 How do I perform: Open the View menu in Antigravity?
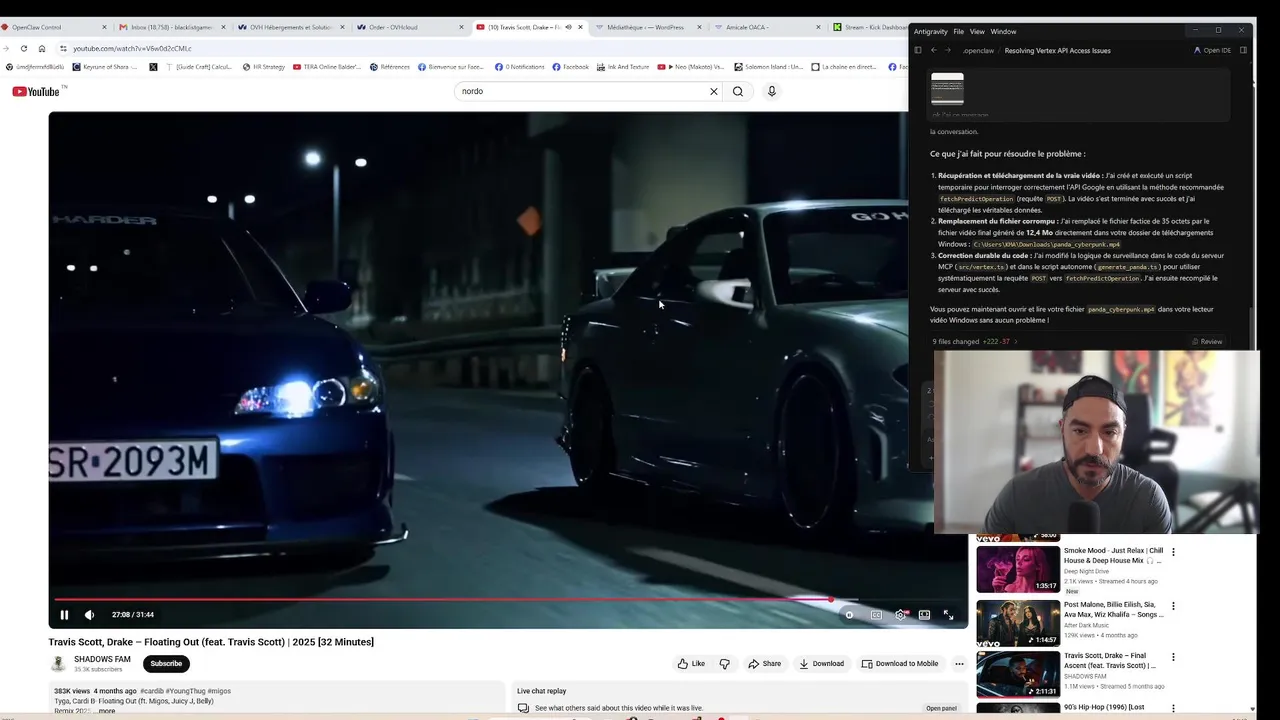pos(977,32)
